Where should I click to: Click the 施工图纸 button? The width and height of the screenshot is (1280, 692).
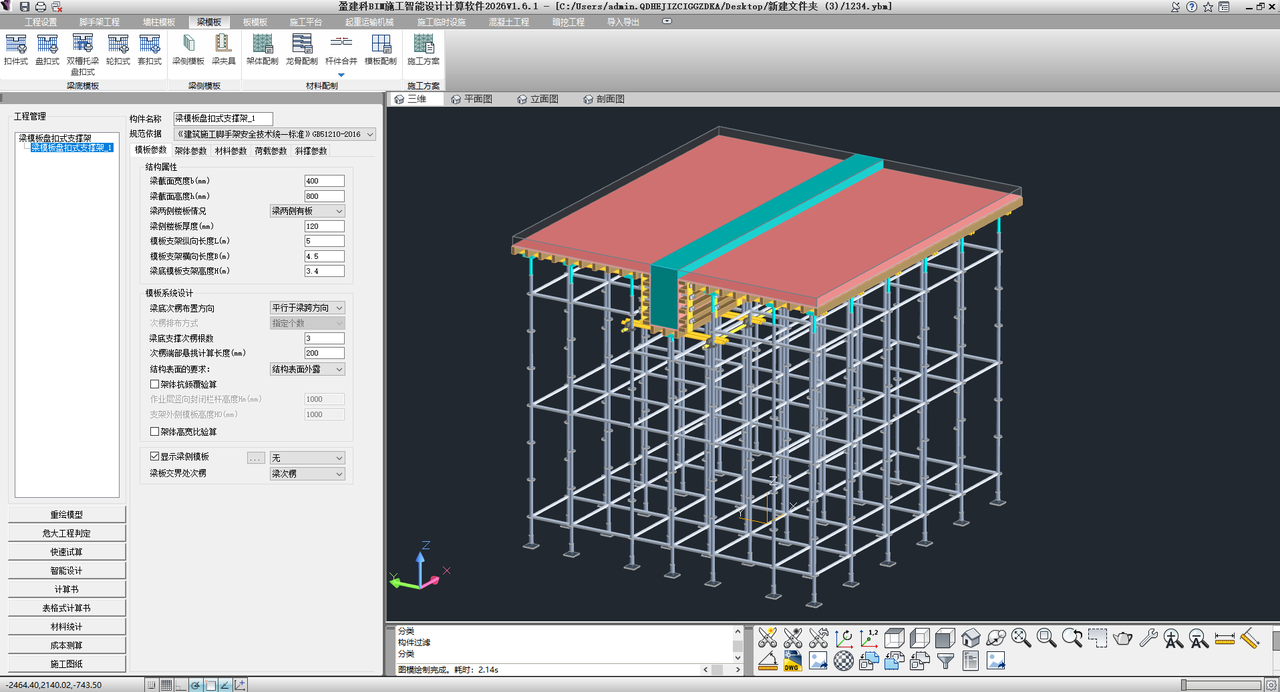click(68, 664)
